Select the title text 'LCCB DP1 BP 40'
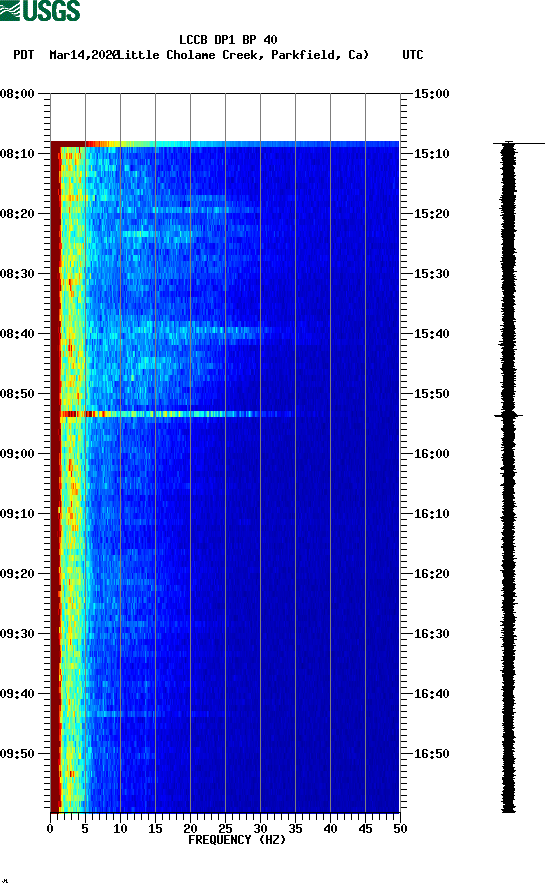This screenshot has width=552, height=892. [x=228, y=40]
